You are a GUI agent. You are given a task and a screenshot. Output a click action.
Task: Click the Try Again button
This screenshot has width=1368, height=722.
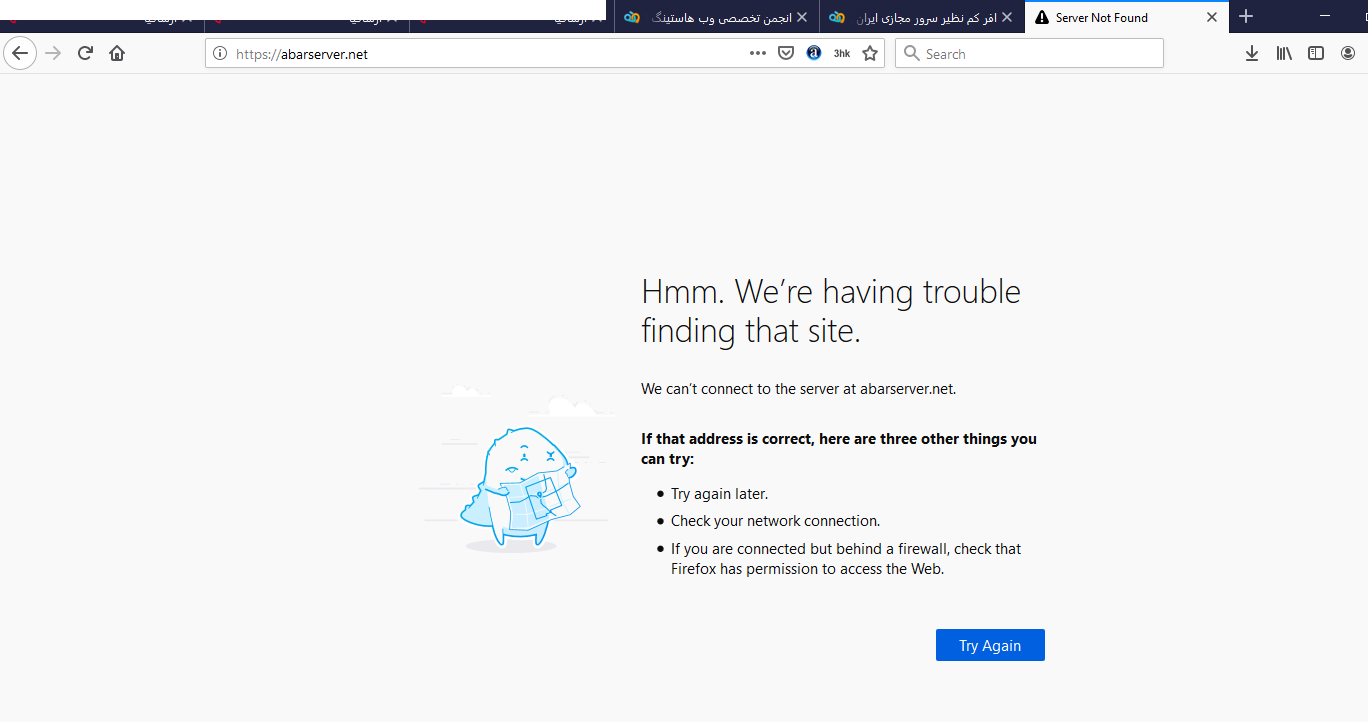(x=990, y=645)
